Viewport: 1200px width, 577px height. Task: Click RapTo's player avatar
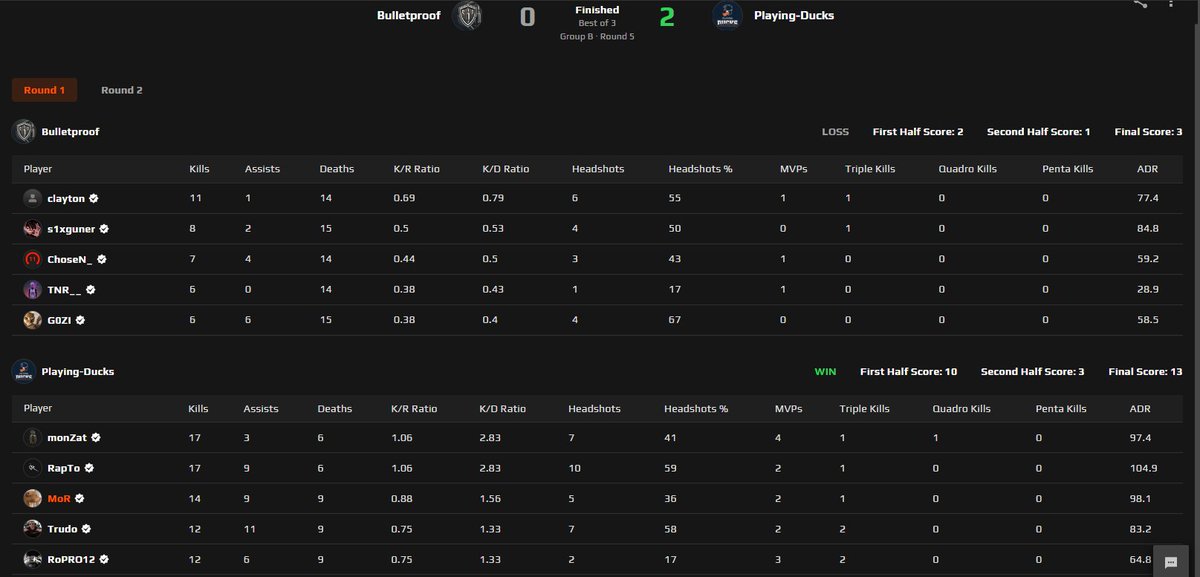click(x=33, y=468)
